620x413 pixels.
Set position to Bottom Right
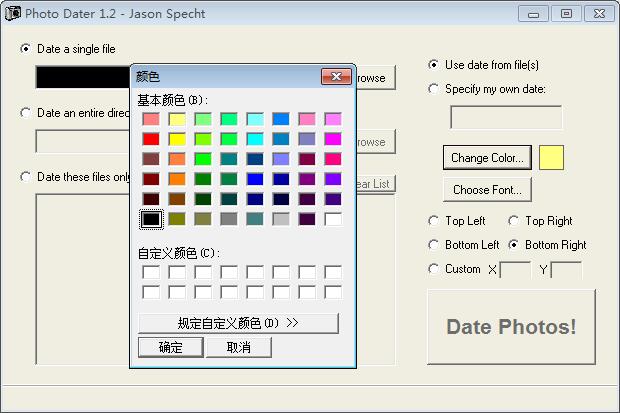tap(514, 245)
